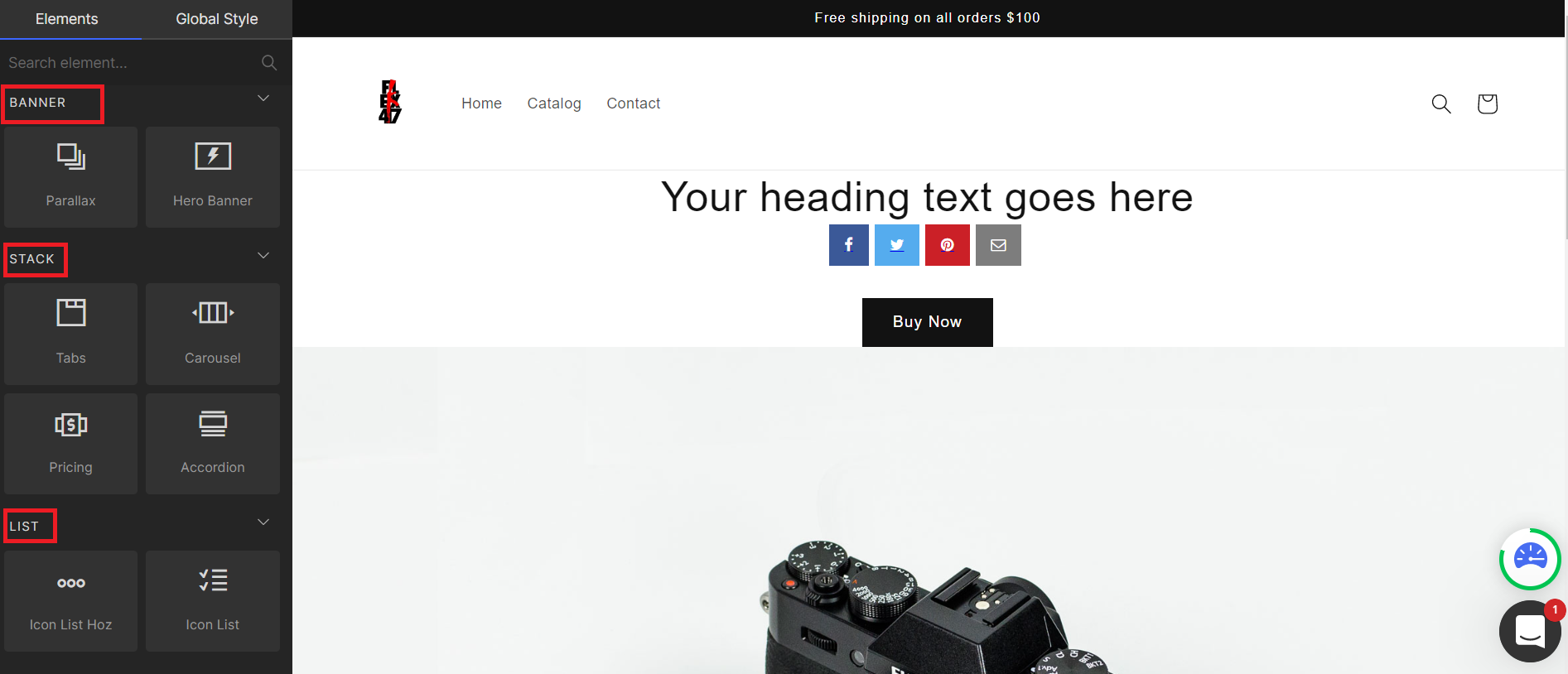Choose the Tabs stack element
The width and height of the screenshot is (1568, 674).
70,334
